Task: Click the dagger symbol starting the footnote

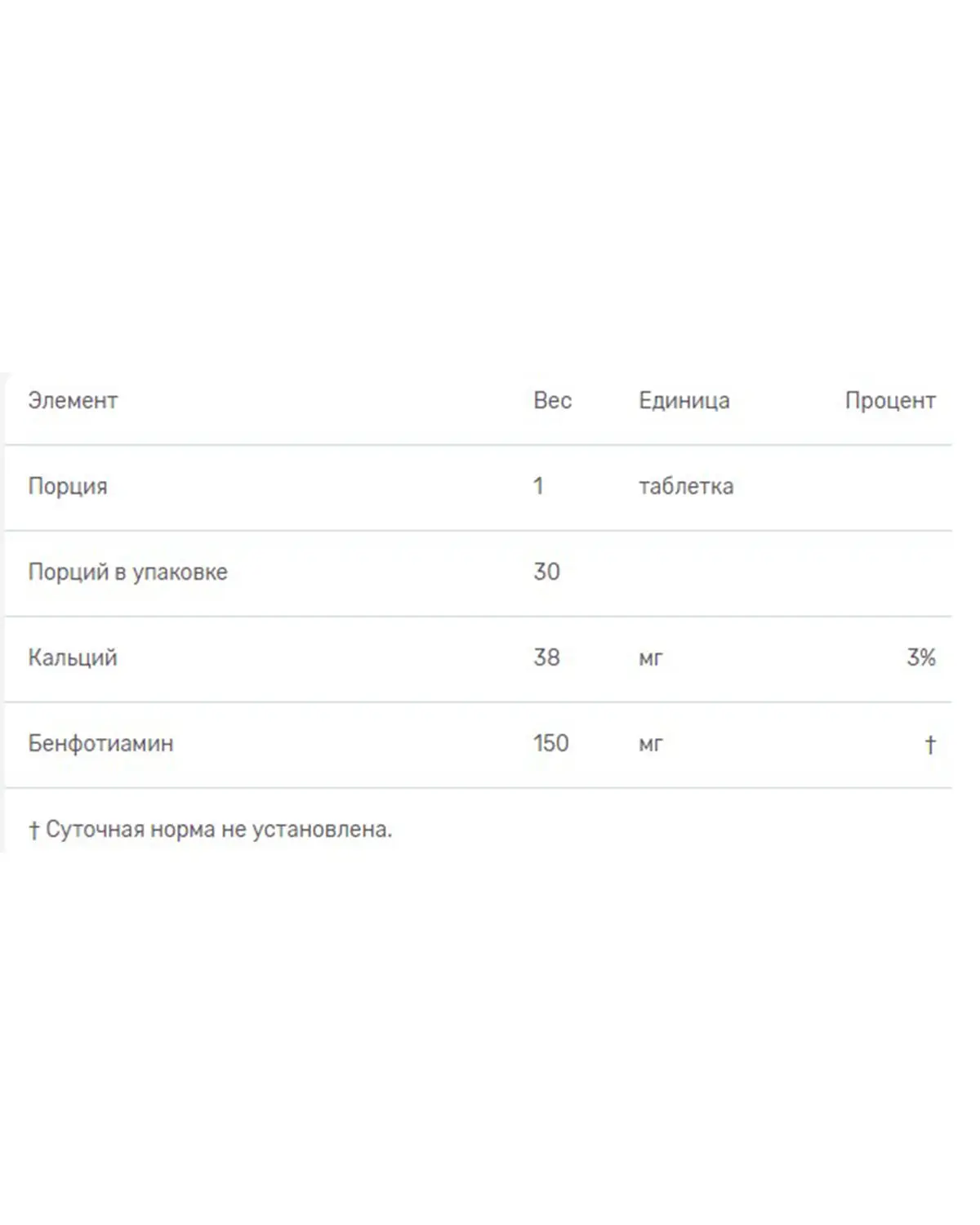Action: tap(33, 831)
